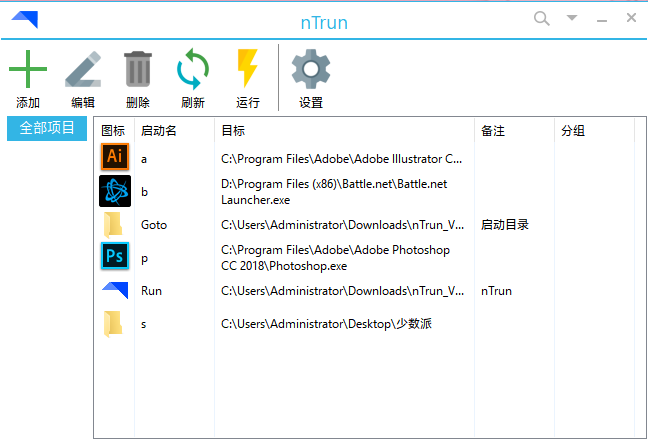The height and width of the screenshot is (440, 648).
Task: Open Settings with the gear icon
Action: (310, 70)
